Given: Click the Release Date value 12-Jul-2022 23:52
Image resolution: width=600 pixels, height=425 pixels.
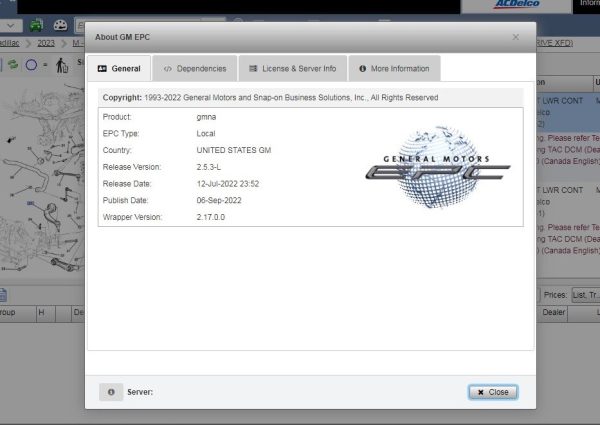Looking at the screenshot, I should [x=228, y=184].
